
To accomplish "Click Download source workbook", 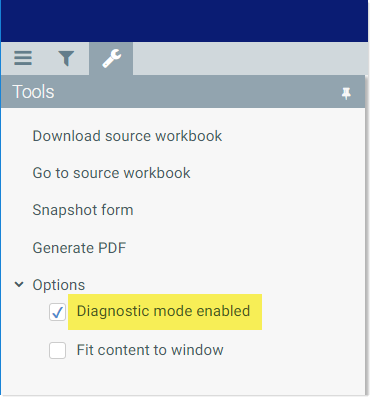I will 127,136.
